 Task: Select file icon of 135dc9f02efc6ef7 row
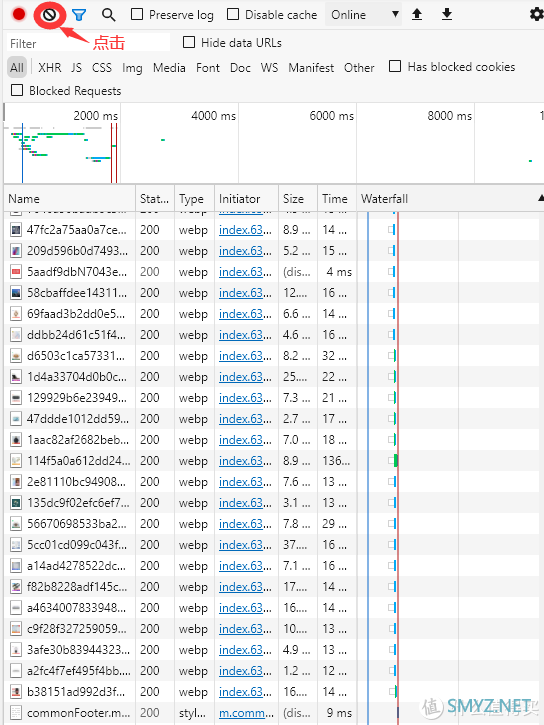point(16,503)
